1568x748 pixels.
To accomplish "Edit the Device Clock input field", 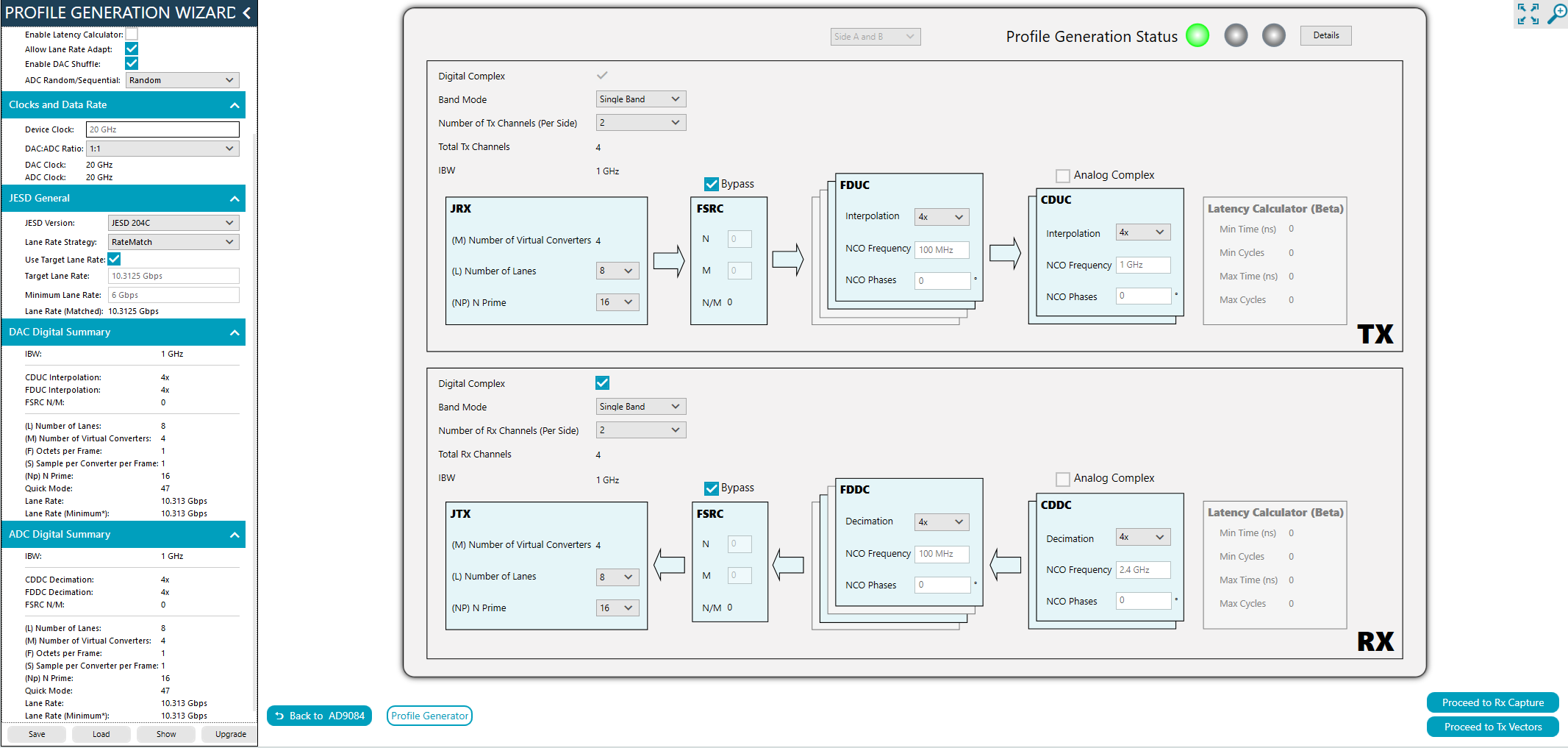I will 162,129.
